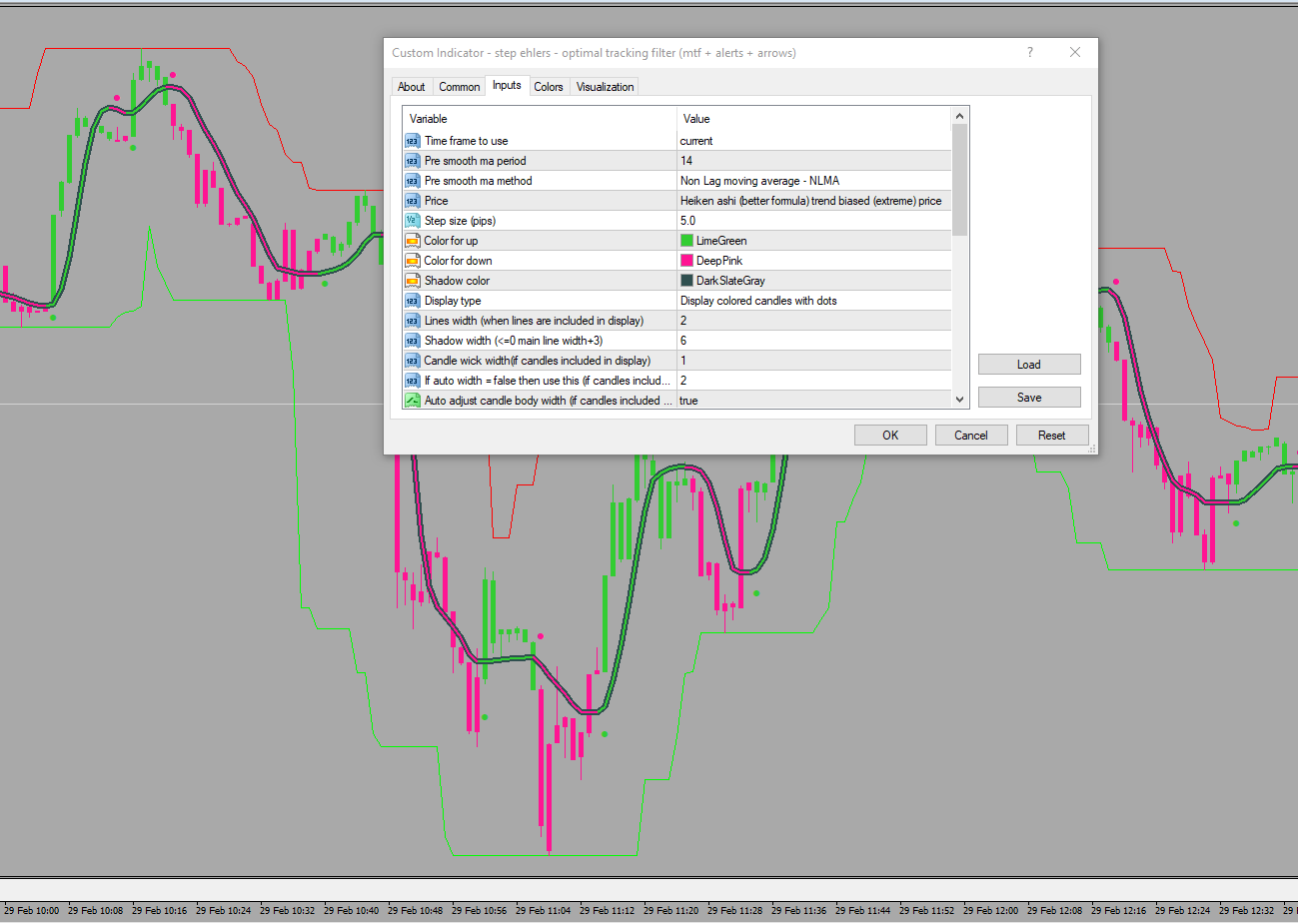Select the 'Non Lag moving average - NLMA' value

(x=759, y=181)
